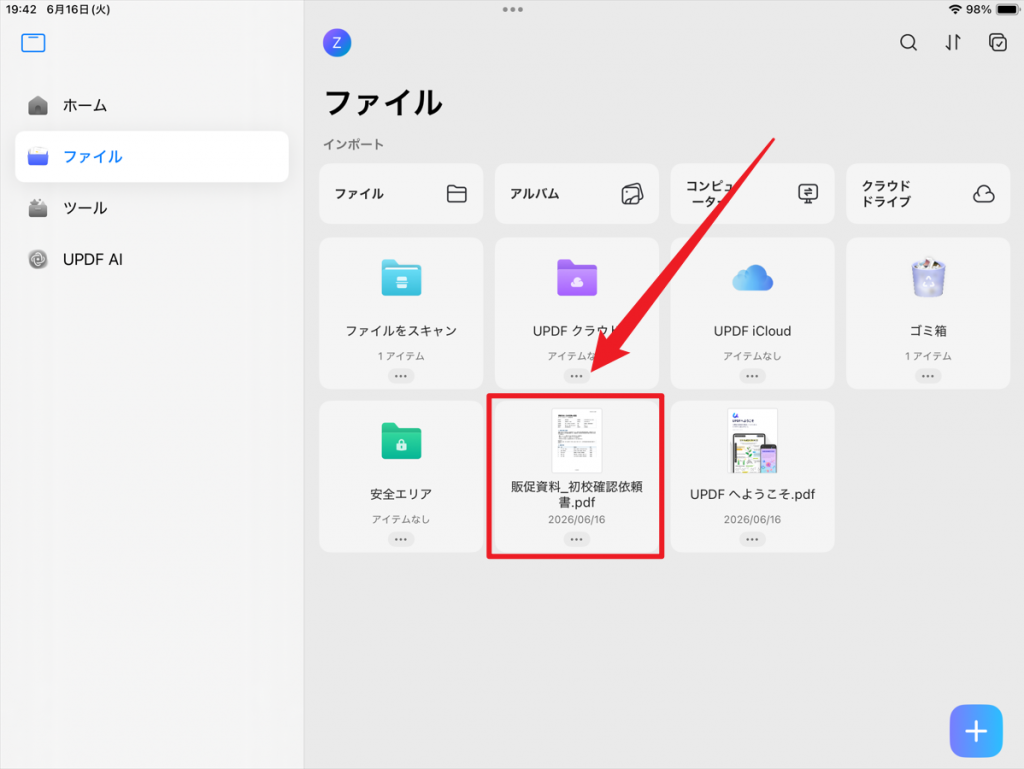1024x769 pixels.
Task: Click the 2026/06/16 date under 販促資料
Action: 577,520
